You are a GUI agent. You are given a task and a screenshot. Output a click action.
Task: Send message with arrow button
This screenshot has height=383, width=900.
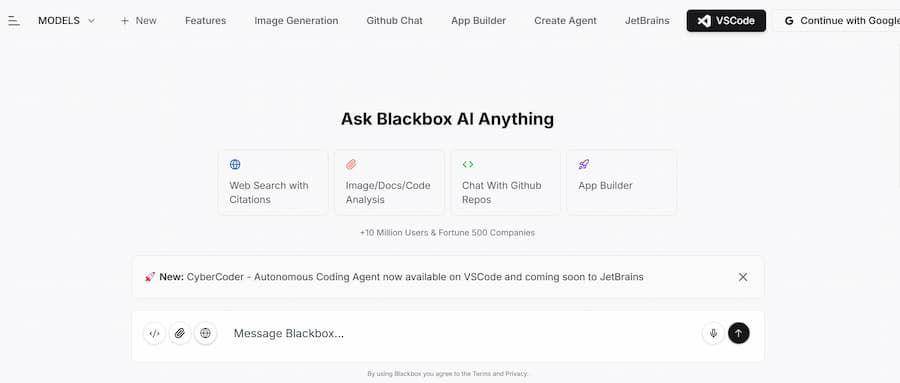[739, 333]
